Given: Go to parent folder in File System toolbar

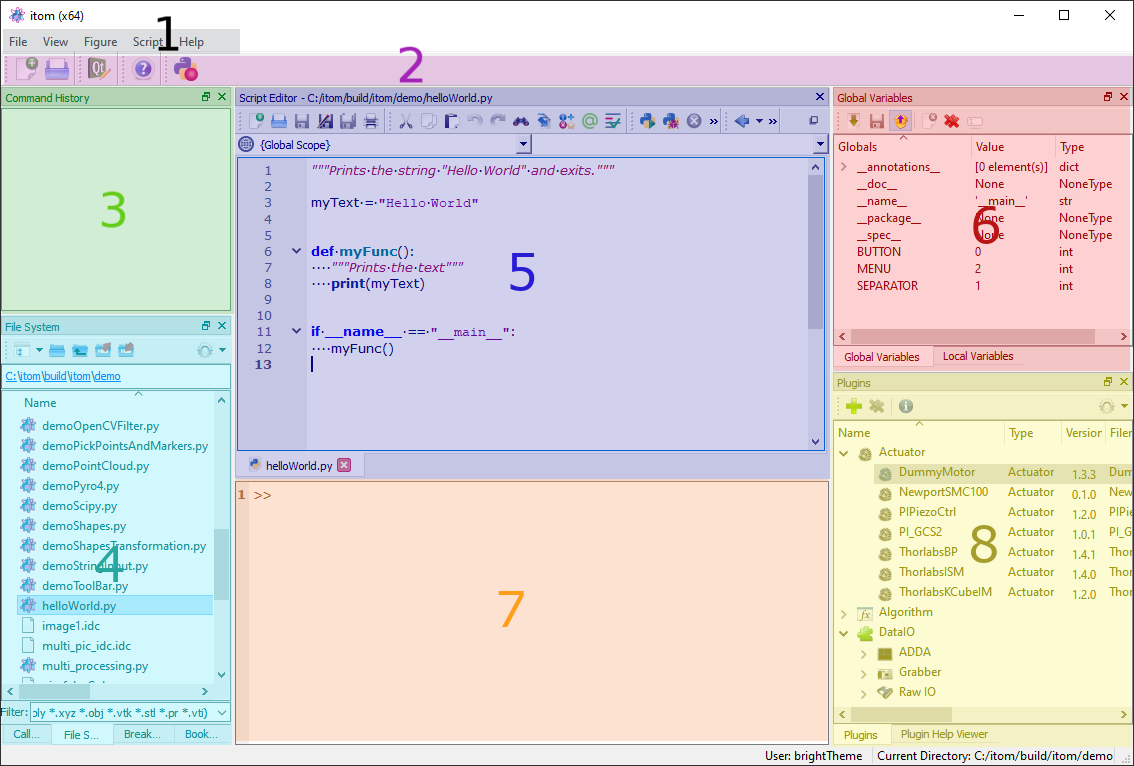Looking at the screenshot, I should (x=80, y=350).
